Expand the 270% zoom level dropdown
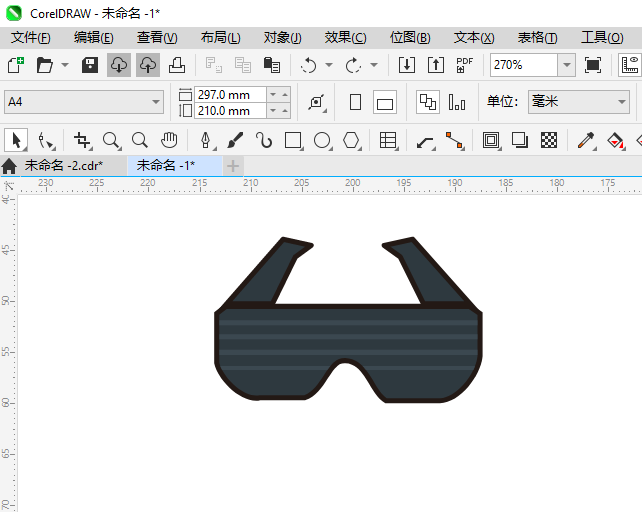 (566, 65)
